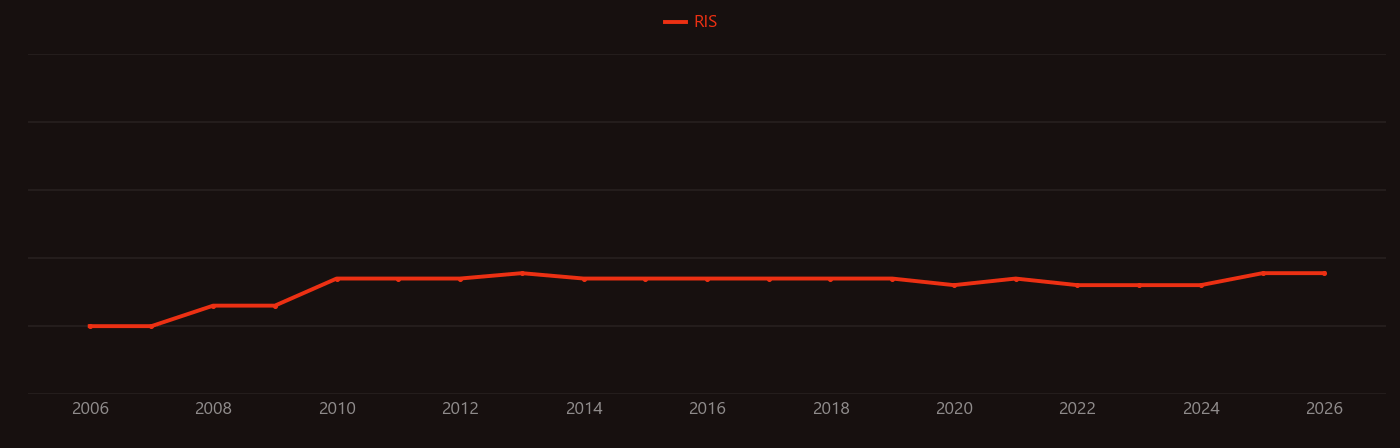1400x448 pixels.
Task: Click the 2013 peak data point
Action: click(522, 273)
